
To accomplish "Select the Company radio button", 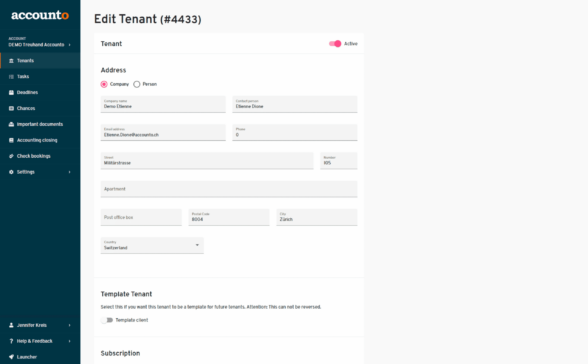I will (x=104, y=84).
